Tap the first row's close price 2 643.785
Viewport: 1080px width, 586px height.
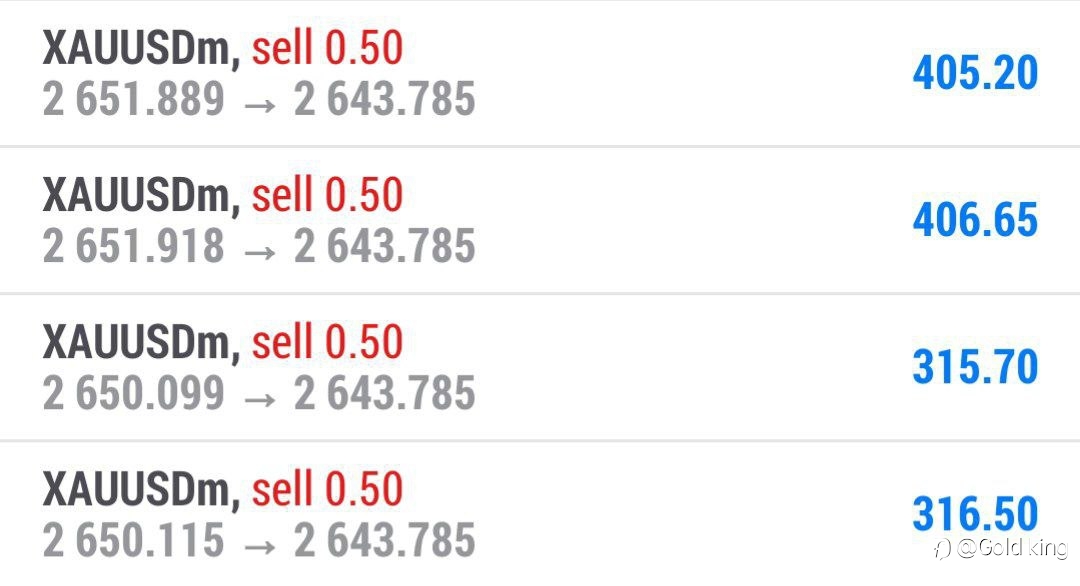[x=384, y=98]
